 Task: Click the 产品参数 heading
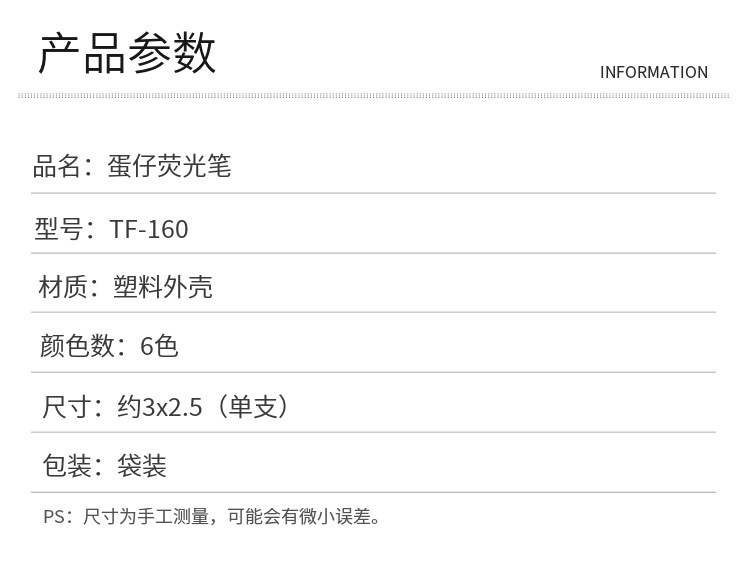point(126,53)
